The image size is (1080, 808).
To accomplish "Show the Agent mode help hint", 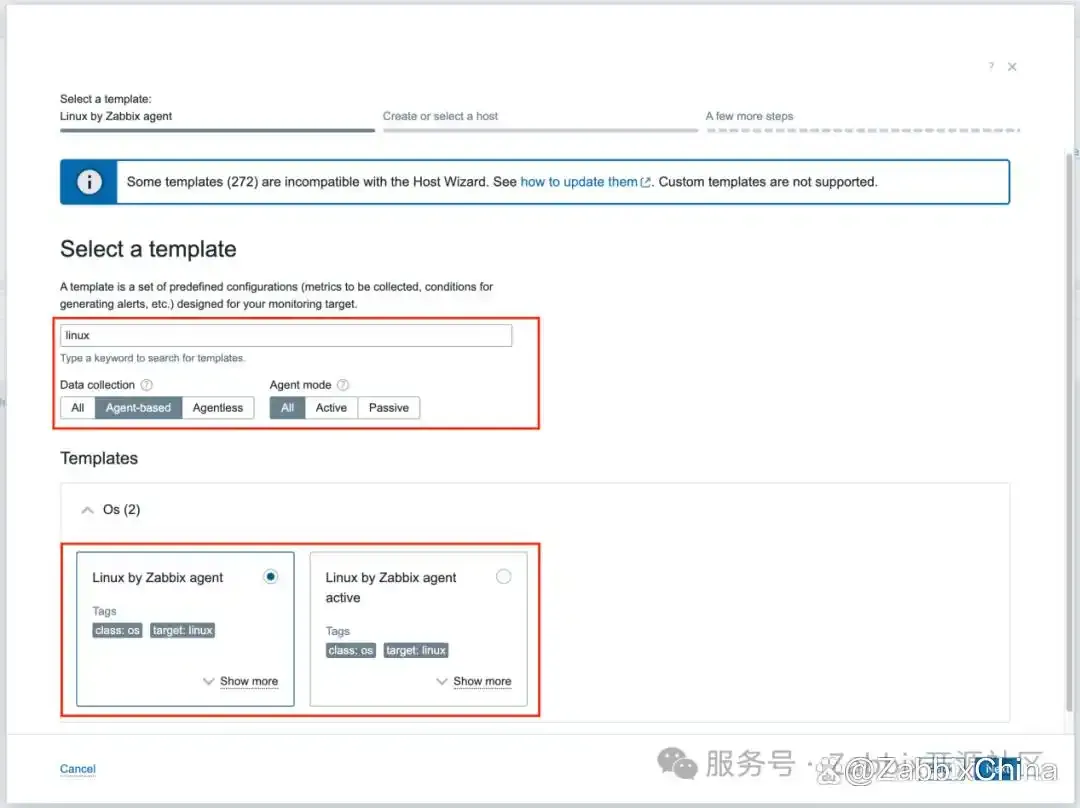I will [343, 385].
